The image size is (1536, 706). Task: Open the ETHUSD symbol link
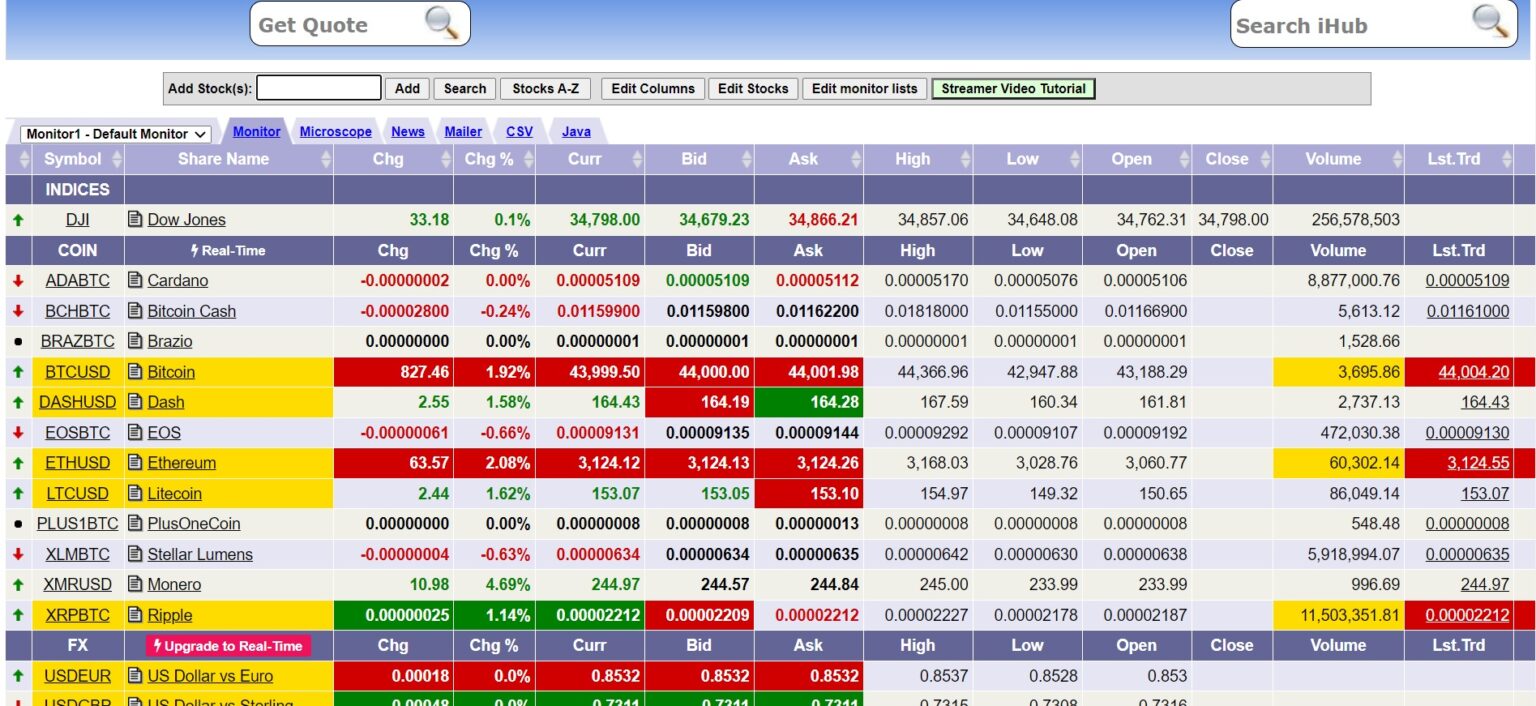(x=78, y=463)
